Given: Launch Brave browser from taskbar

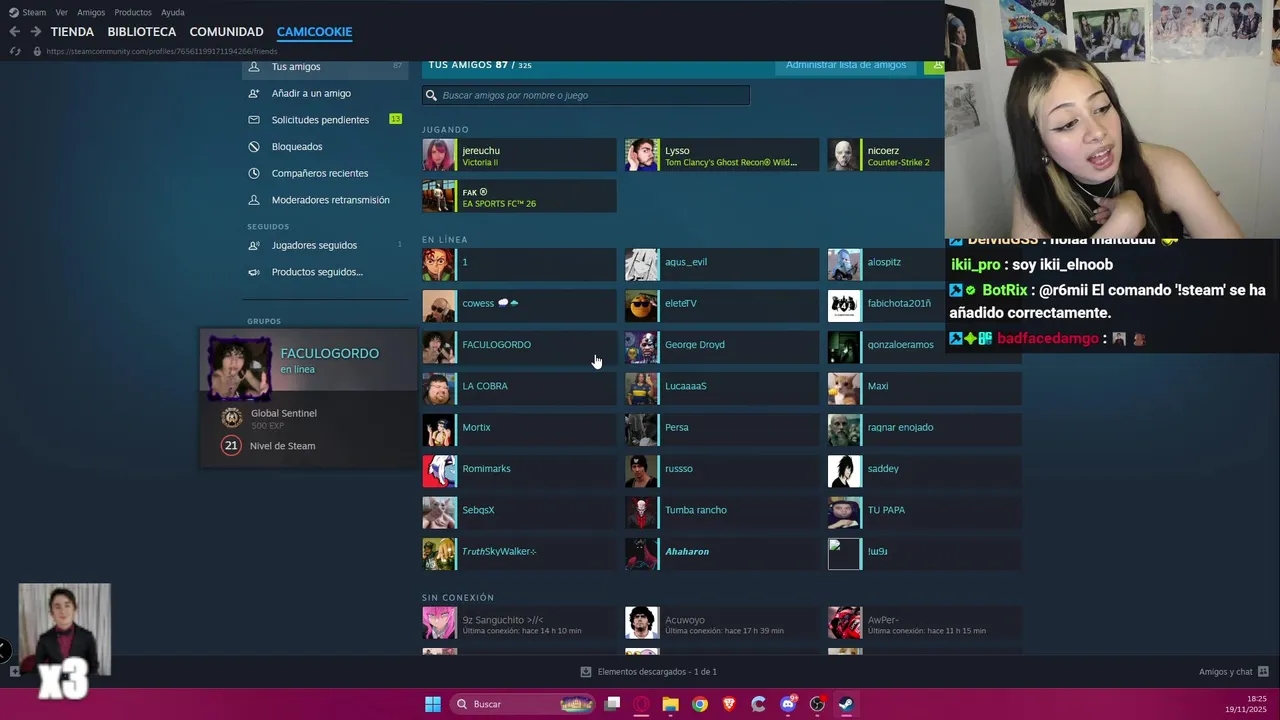Looking at the screenshot, I should coord(729,704).
